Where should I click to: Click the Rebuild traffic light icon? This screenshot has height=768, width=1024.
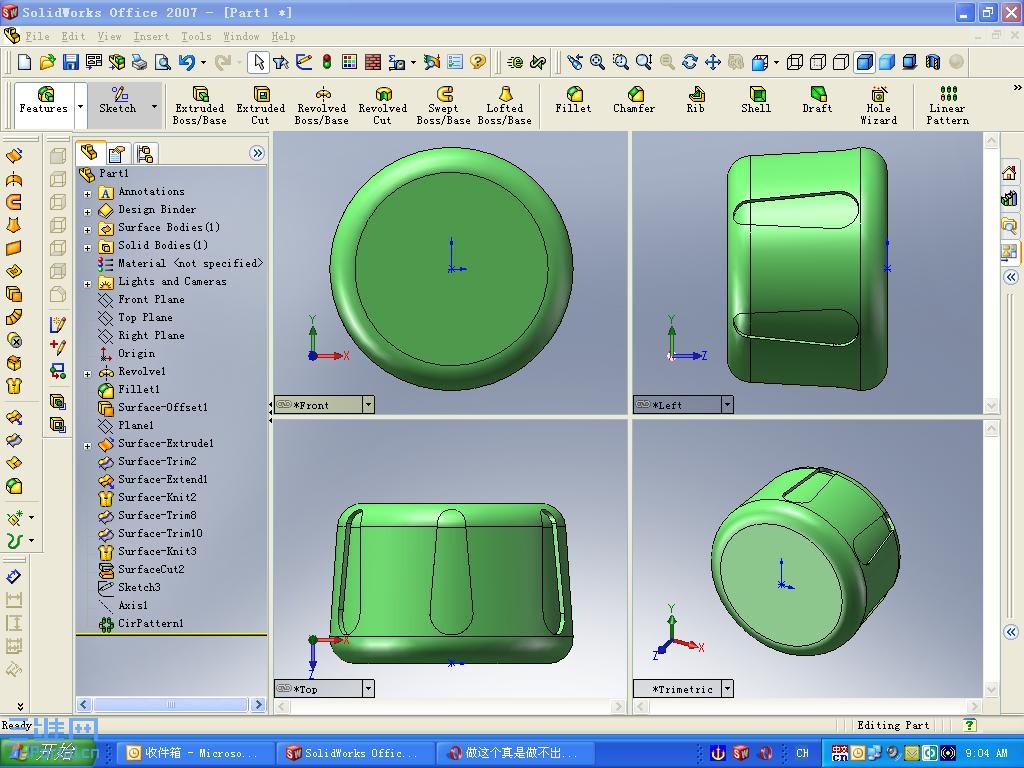point(327,62)
